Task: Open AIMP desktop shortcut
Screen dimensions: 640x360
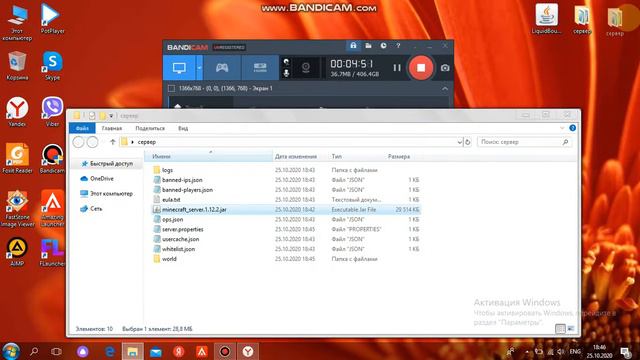Action: coord(17,251)
